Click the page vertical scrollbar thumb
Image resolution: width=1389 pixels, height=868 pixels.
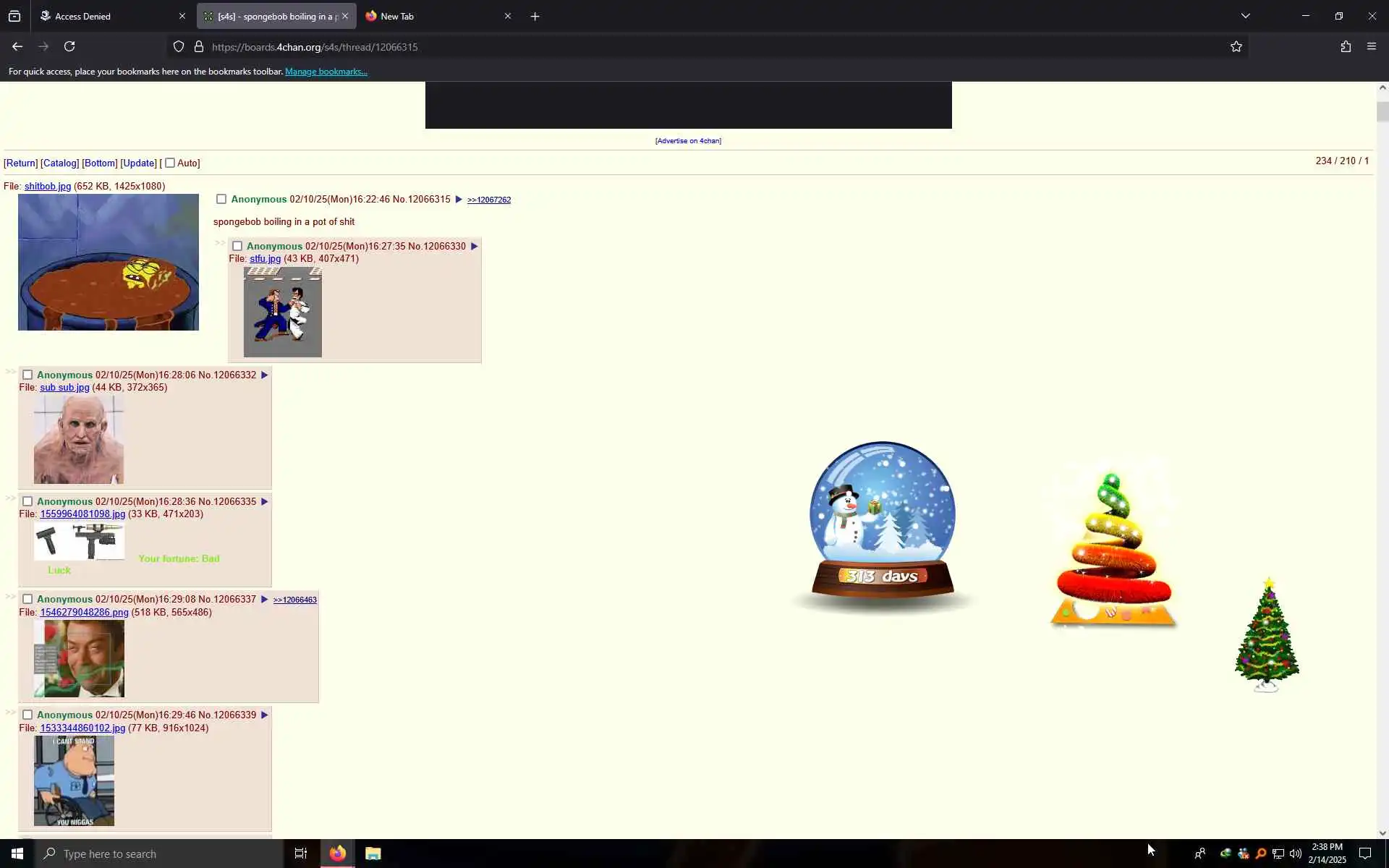(x=1382, y=112)
